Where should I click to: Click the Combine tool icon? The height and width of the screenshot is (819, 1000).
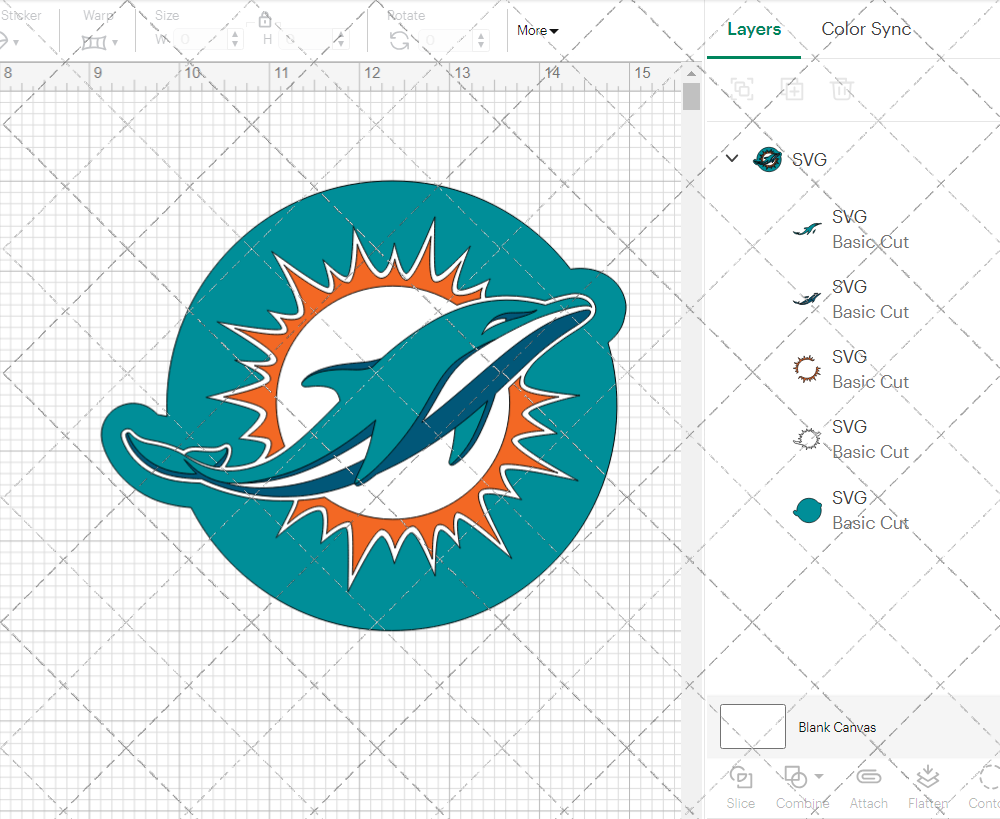coord(796,777)
